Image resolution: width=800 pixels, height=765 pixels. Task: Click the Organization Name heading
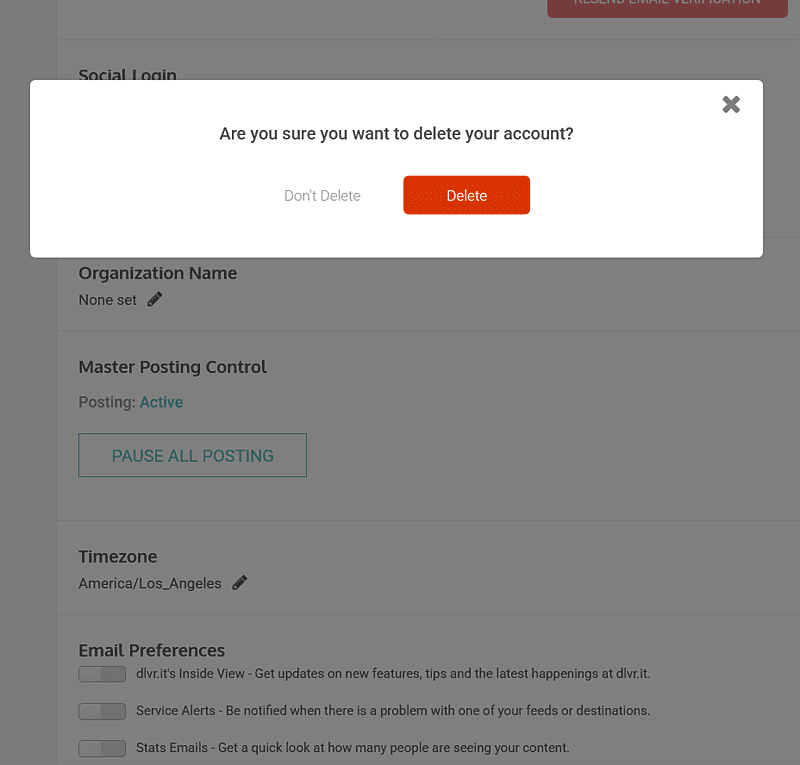click(x=158, y=273)
